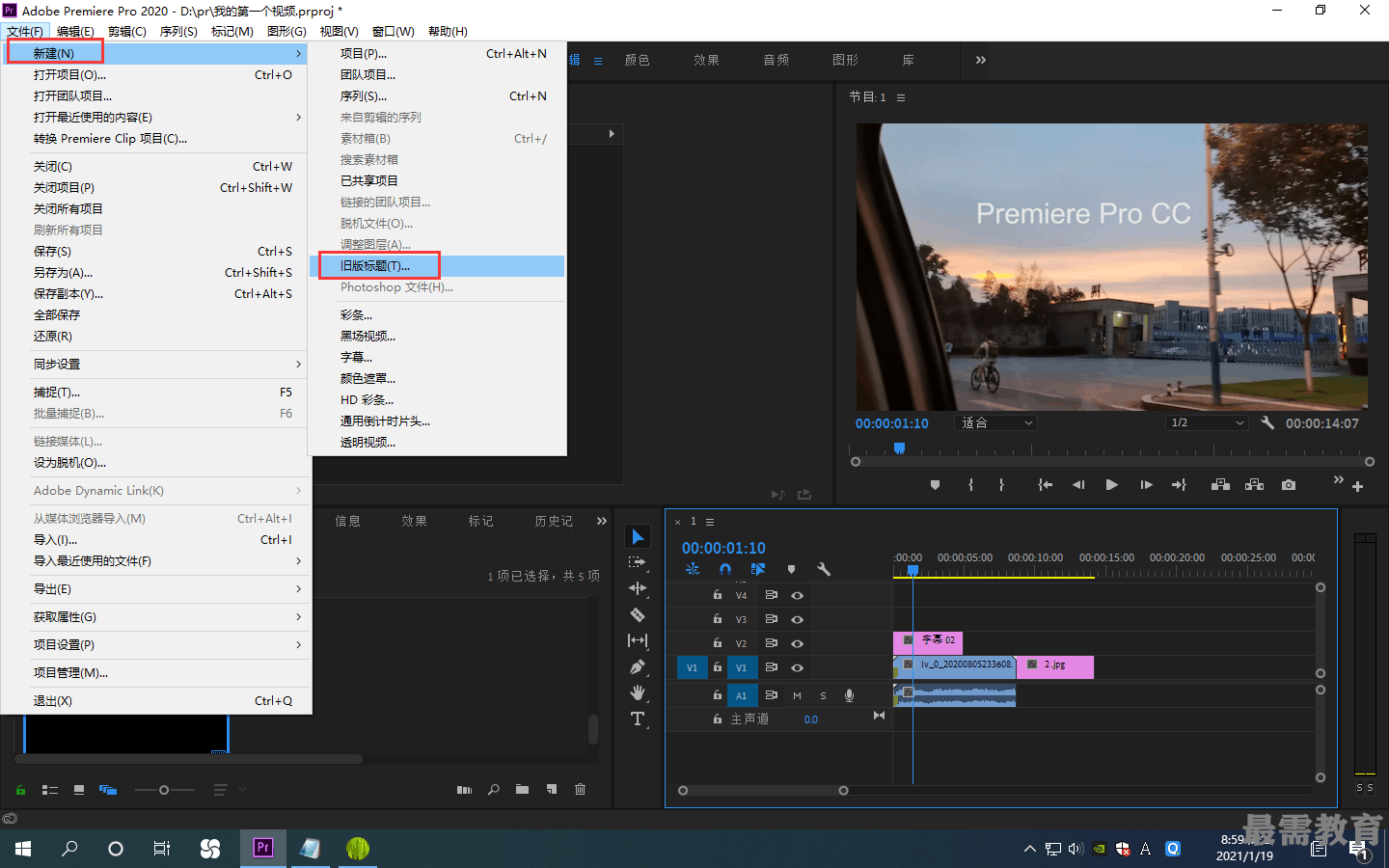Open timeline sequence panel menu

tap(710, 522)
